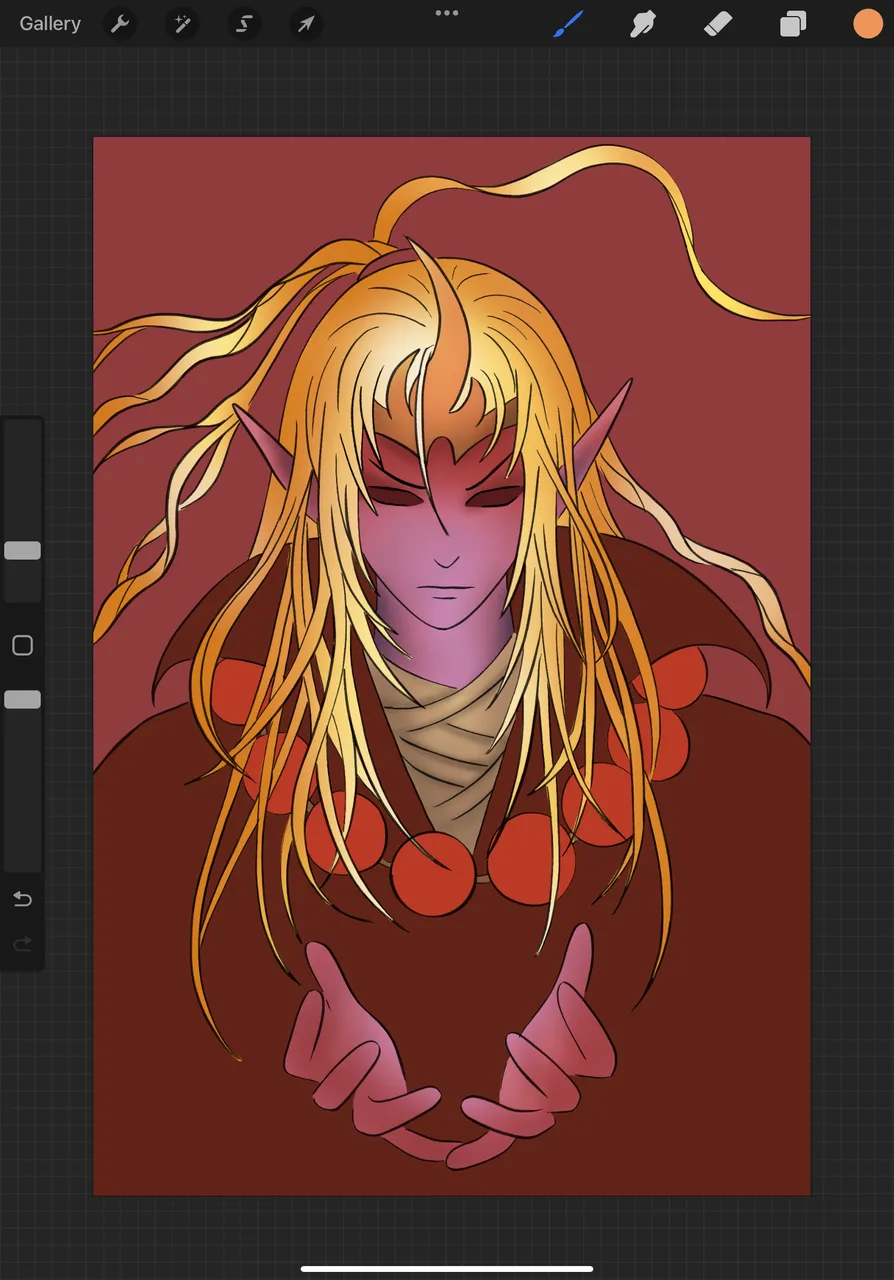Tap the home indicator bar
Viewport: 894px width, 1280px height.
click(447, 1269)
